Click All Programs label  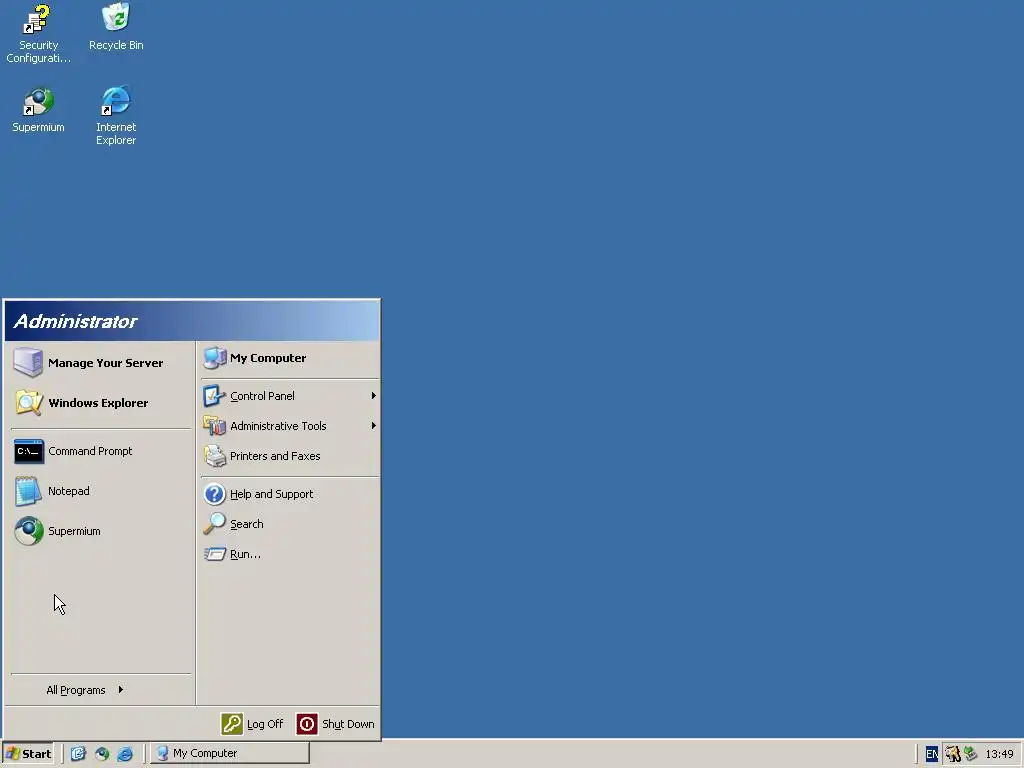[x=76, y=690]
